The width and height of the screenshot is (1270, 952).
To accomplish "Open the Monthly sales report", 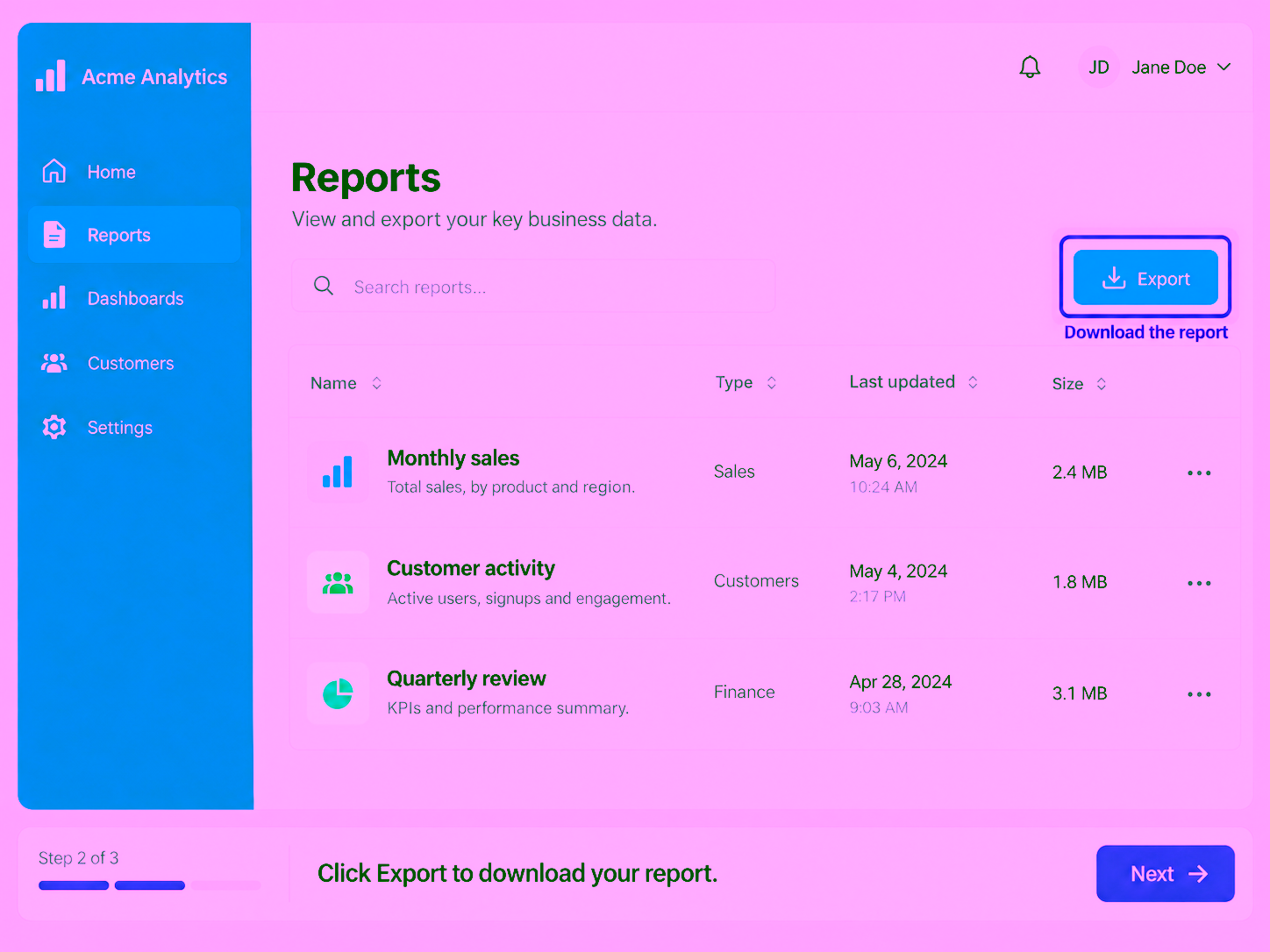I will tap(453, 458).
